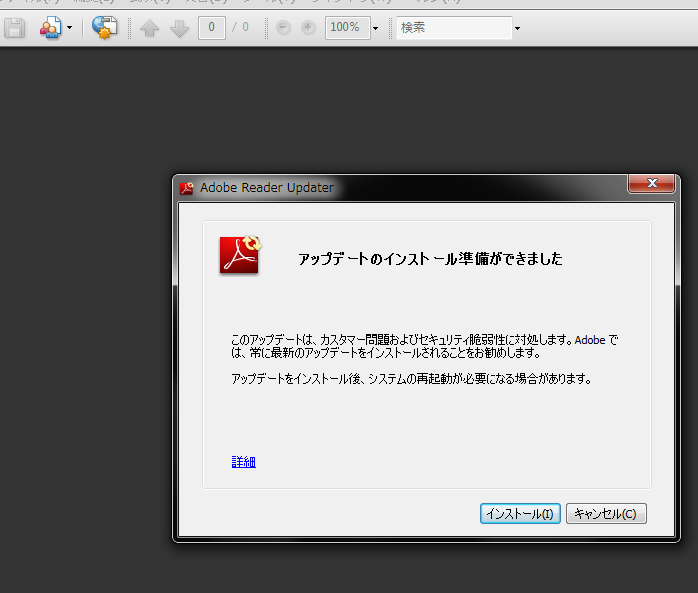Click the zoom in plus icon
The width and height of the screenshot is (698, 593).
(308, 28)
